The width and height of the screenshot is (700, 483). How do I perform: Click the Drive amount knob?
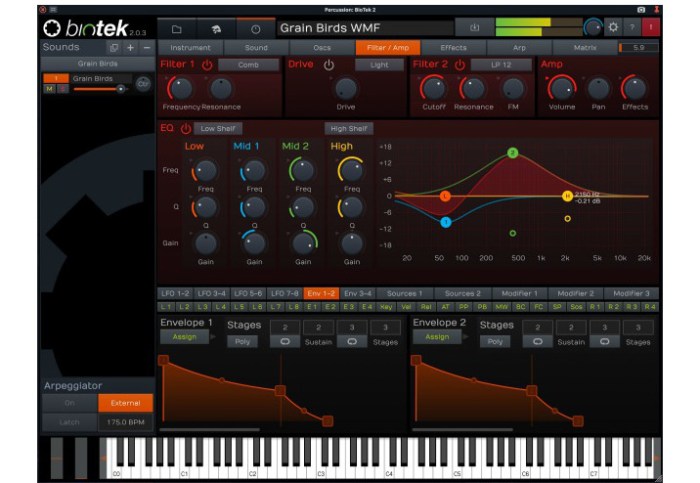[346, 88]
